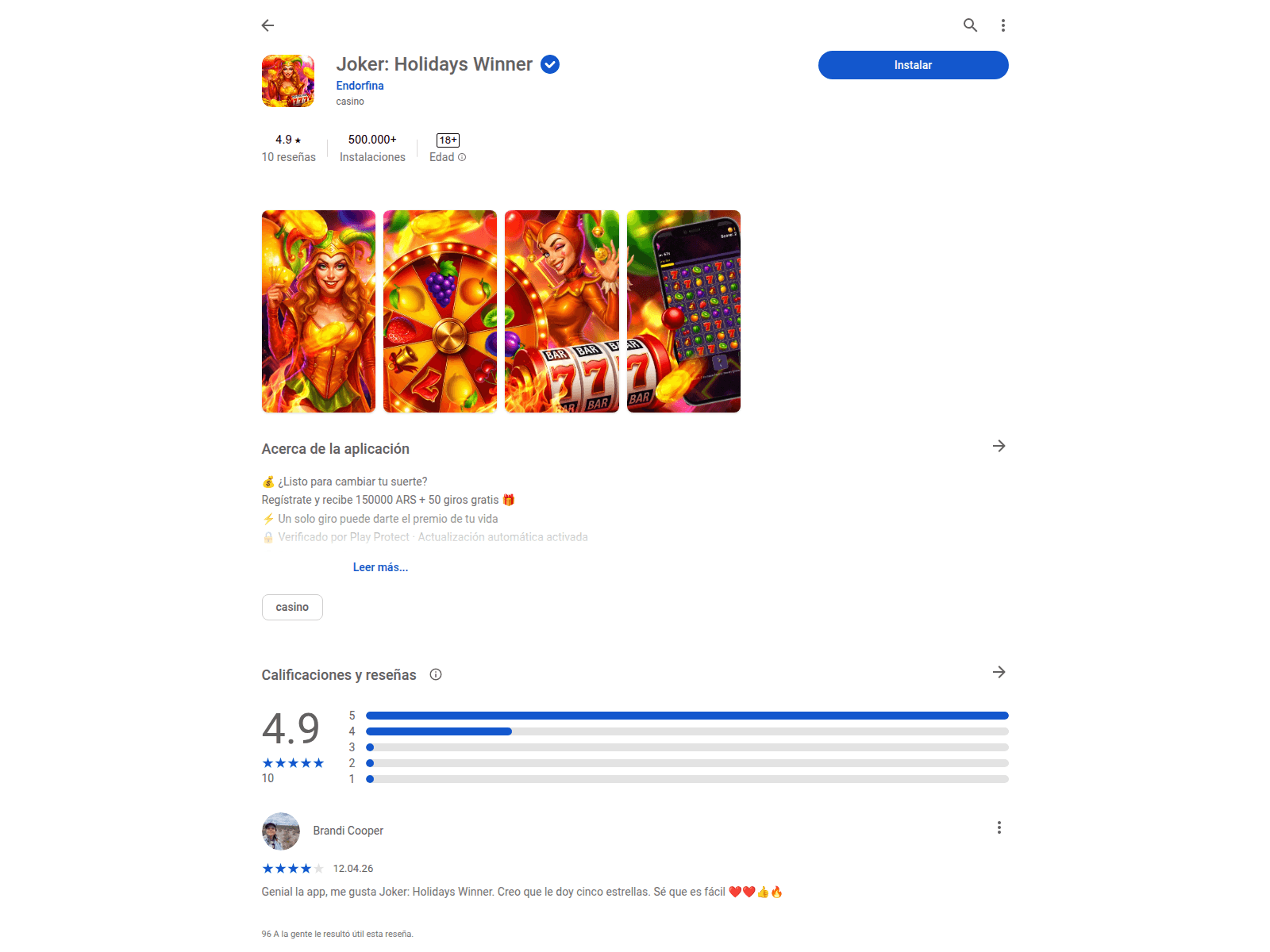
Task: Open search with the magnifier icon
Action: [x=970, y=25]
